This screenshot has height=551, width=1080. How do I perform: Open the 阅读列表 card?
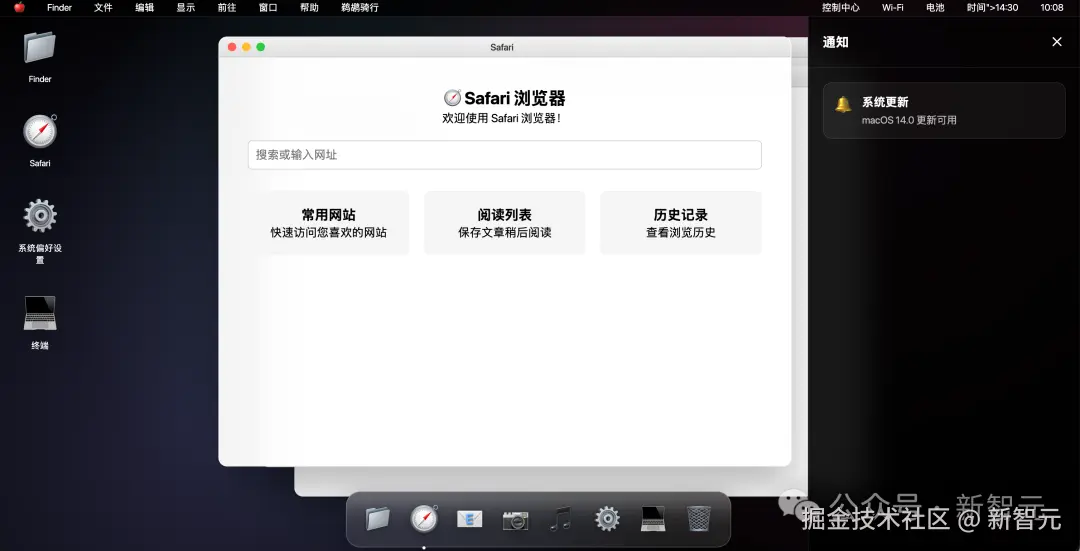point(504,222)
